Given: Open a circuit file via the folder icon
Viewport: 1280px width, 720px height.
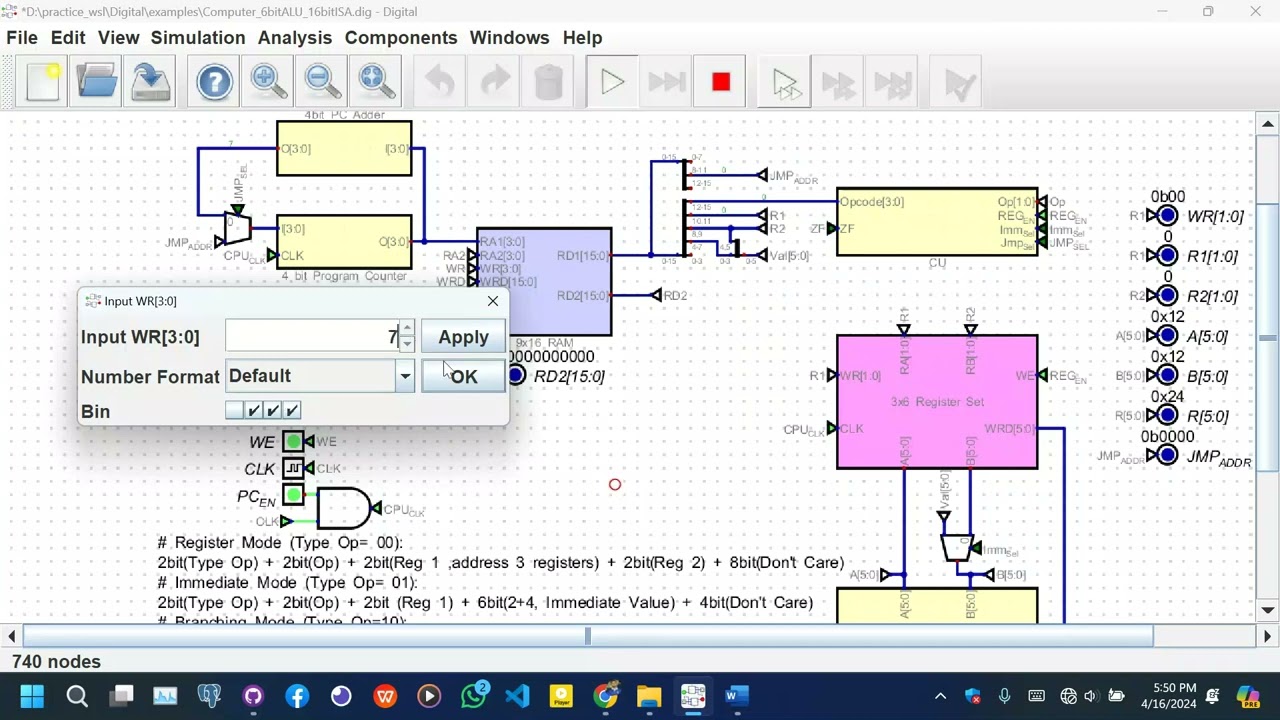Looking at the screenshot, I should (x=97, y=82).
